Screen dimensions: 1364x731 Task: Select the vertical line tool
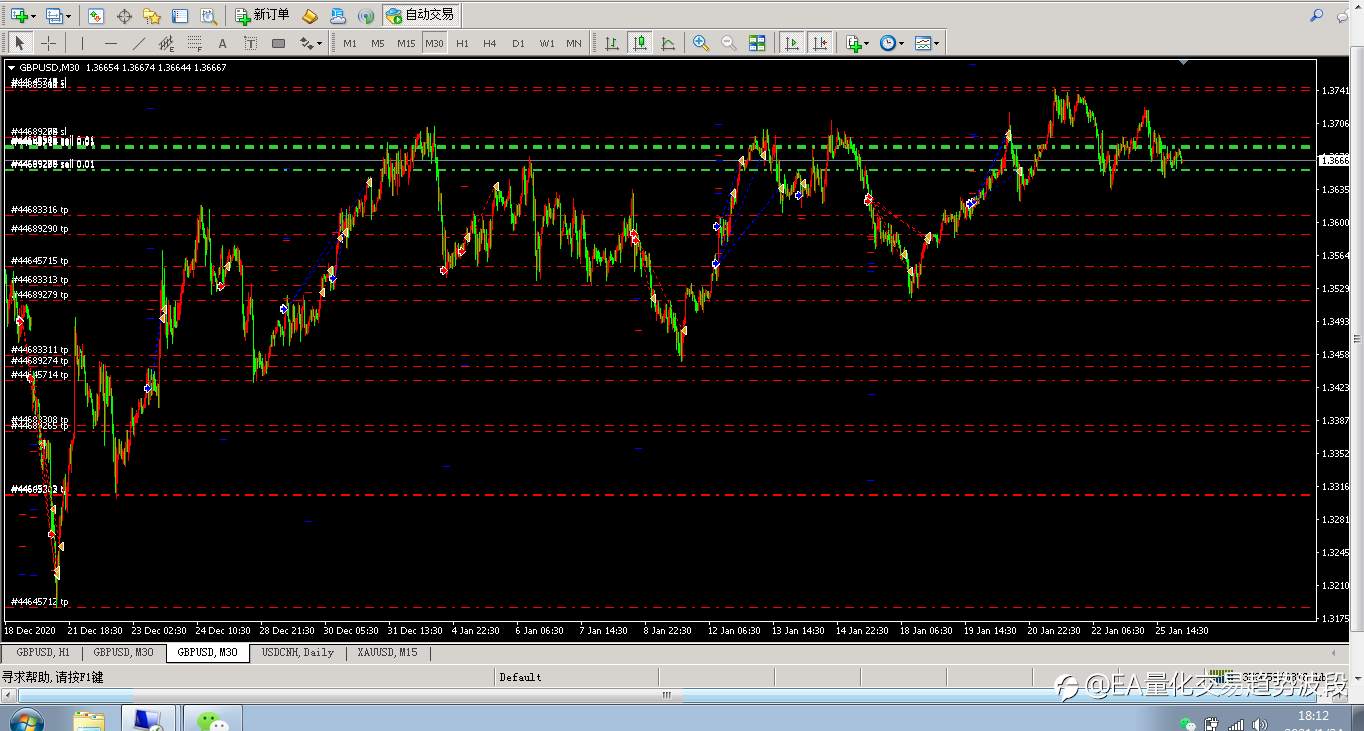pyautogui.click(x=82, y=43)
